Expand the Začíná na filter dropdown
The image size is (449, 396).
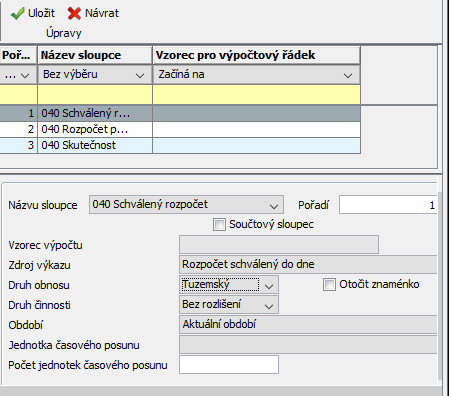coord(256,75)
